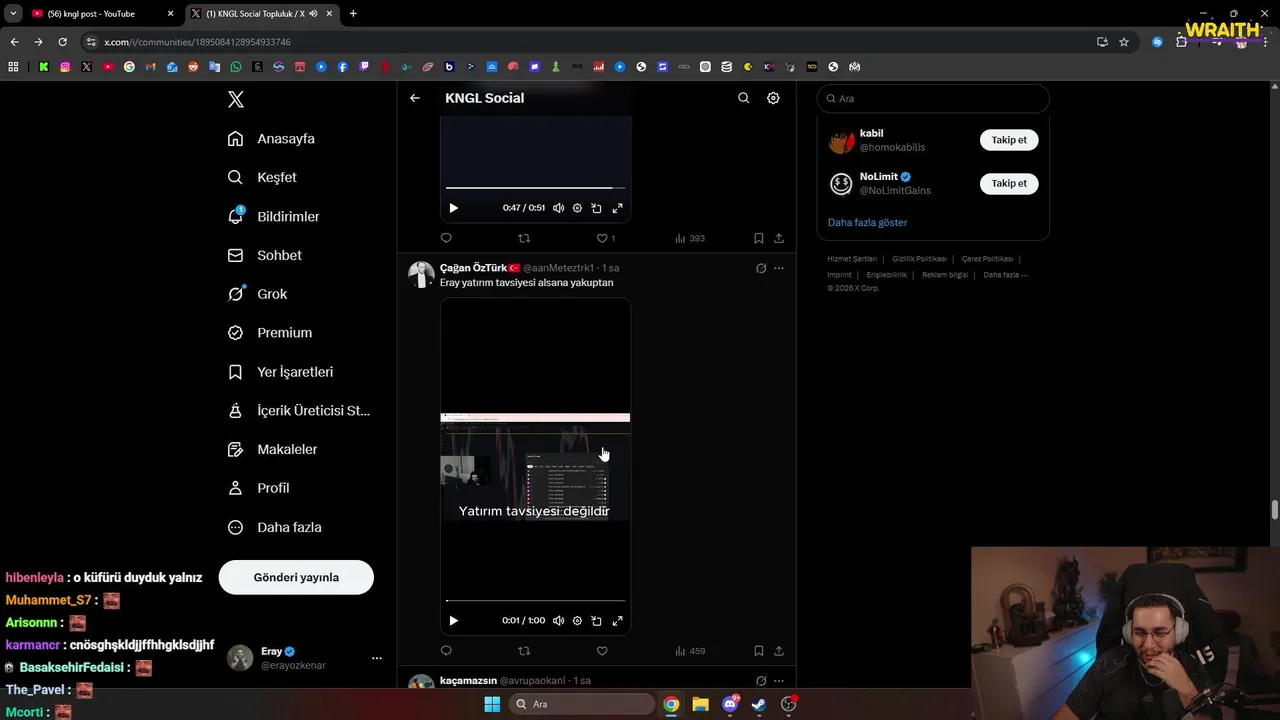Go back from KNGL Social
Viewport: 1280px width, 720px height.
pyautogui.click(x=415, y=98)
